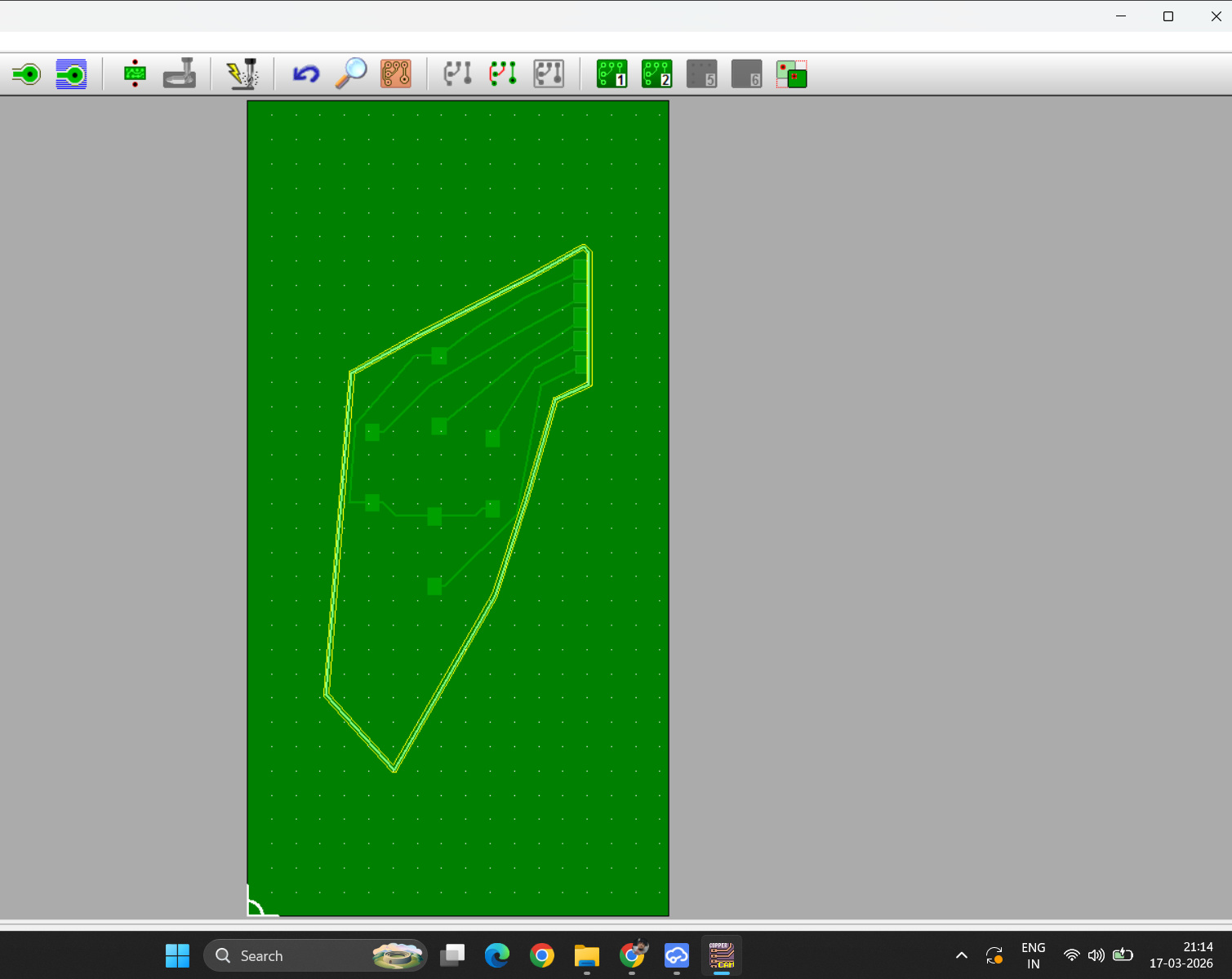Open the Windows Start menu

177,955
